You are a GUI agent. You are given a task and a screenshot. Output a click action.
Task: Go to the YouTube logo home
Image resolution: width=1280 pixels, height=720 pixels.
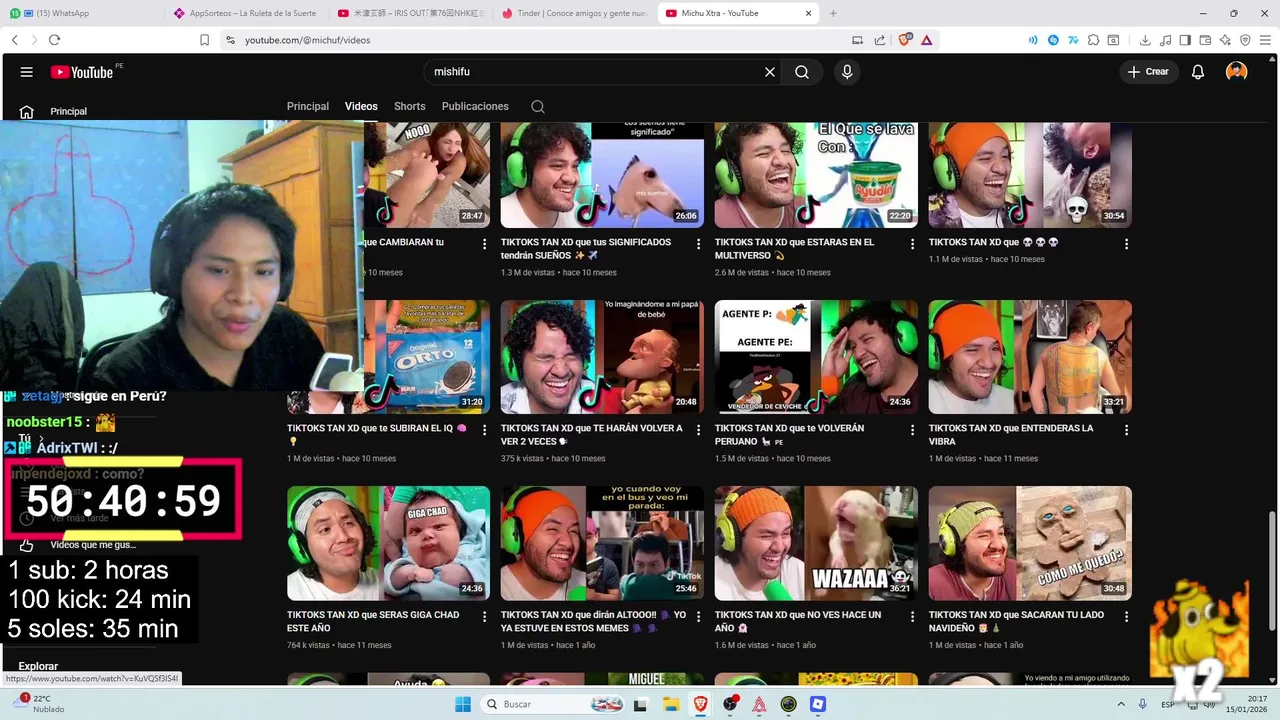click(84, 72)
